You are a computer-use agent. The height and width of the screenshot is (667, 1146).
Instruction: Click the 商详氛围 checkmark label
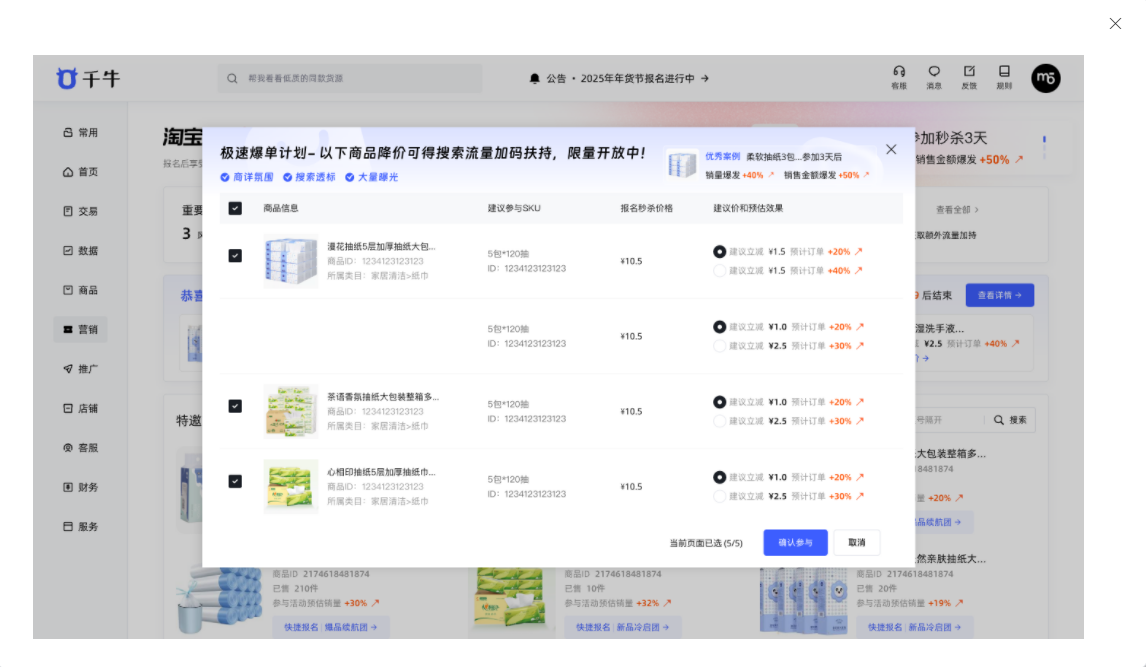(x=247, y=178)
